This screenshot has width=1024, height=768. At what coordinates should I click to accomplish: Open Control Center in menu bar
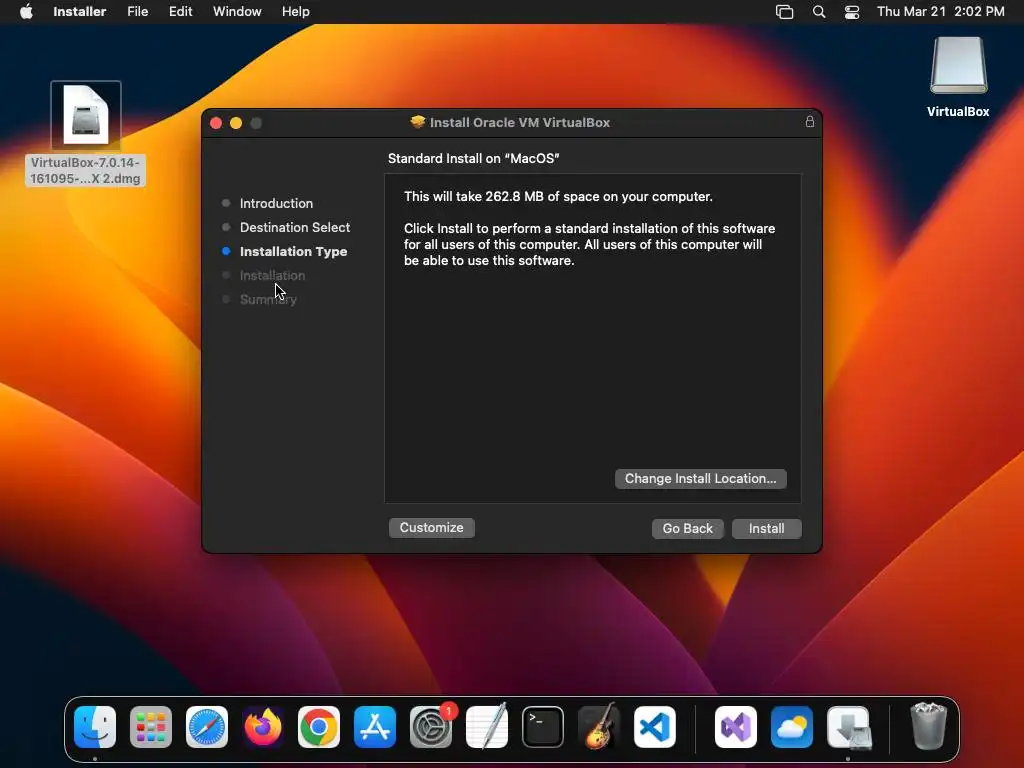[852, 12]
